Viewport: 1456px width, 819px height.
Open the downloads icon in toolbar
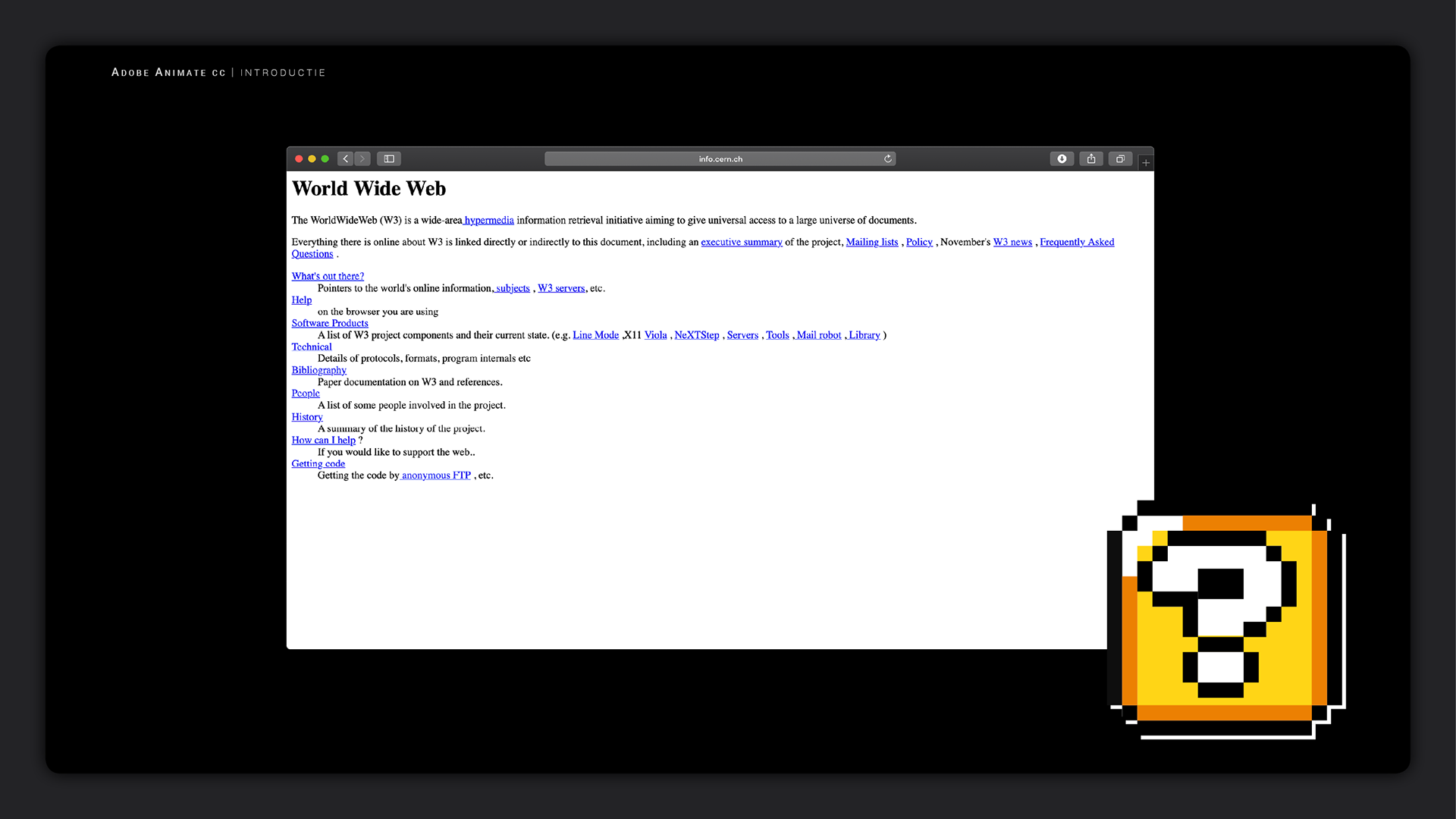pos(1062,158)
